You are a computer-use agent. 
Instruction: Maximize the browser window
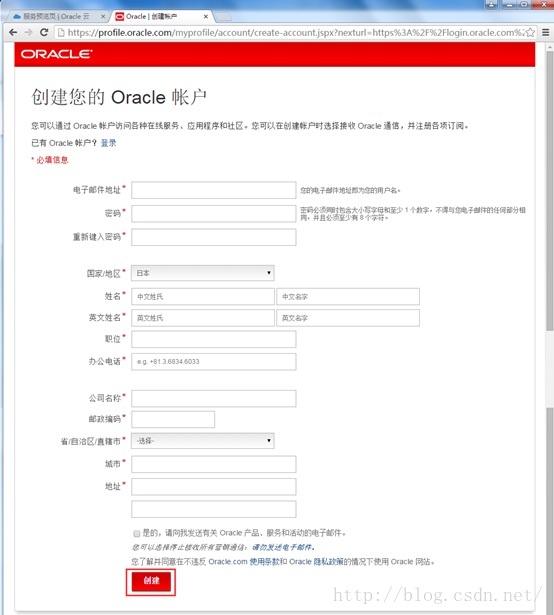coord(524,4)
